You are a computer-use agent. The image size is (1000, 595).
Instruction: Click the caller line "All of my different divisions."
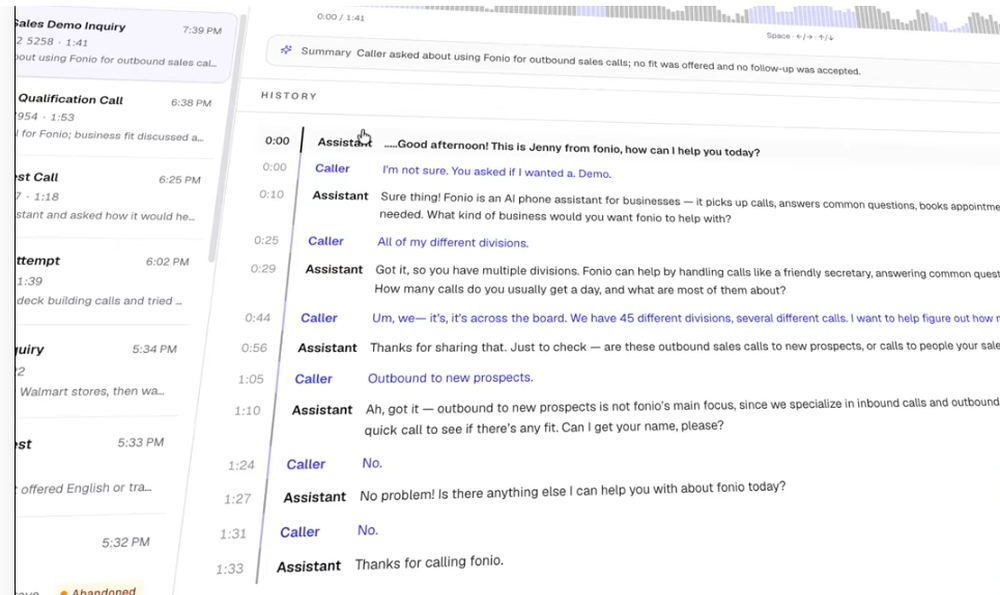[453, 242]
